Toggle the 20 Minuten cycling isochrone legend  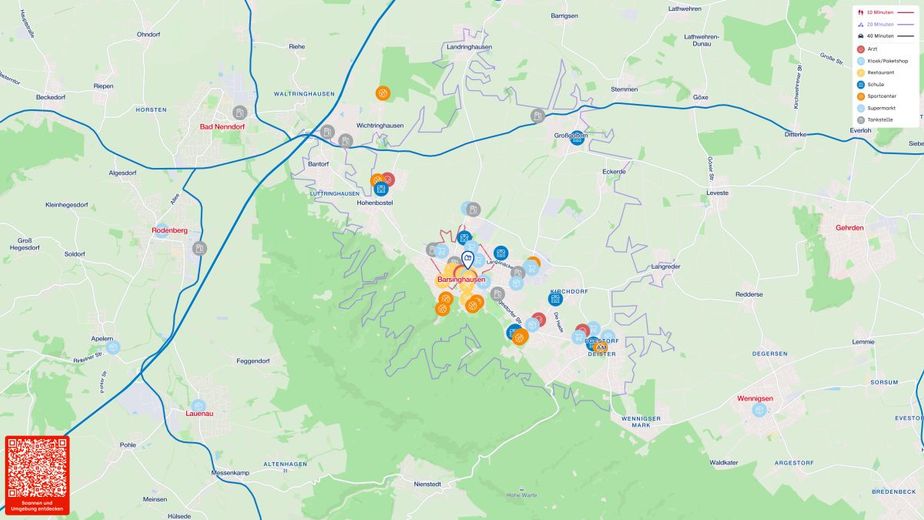(x=885, y=24)
